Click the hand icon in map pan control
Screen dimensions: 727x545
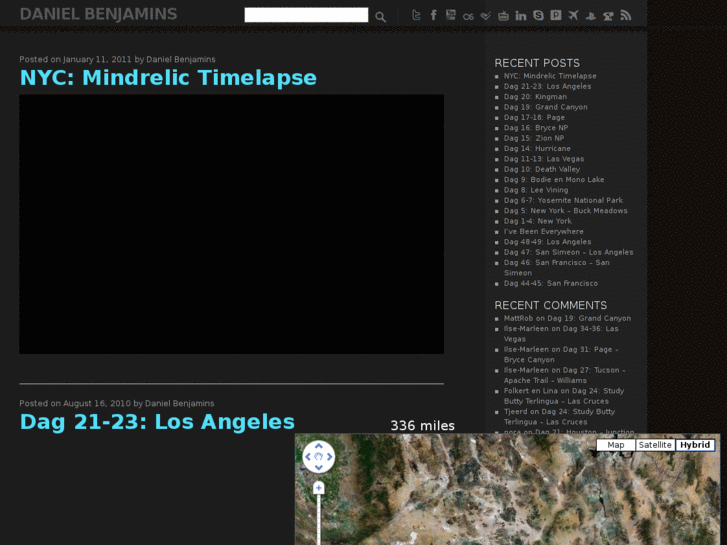coord(319,457)
